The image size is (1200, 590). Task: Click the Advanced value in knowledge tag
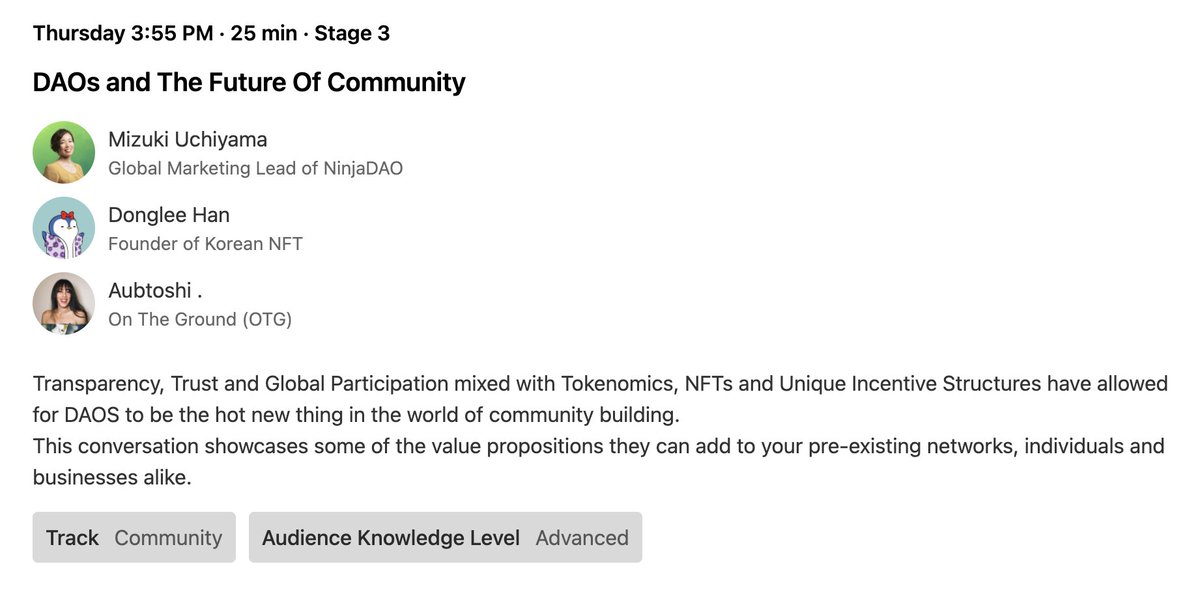click(x=582, y=537)
